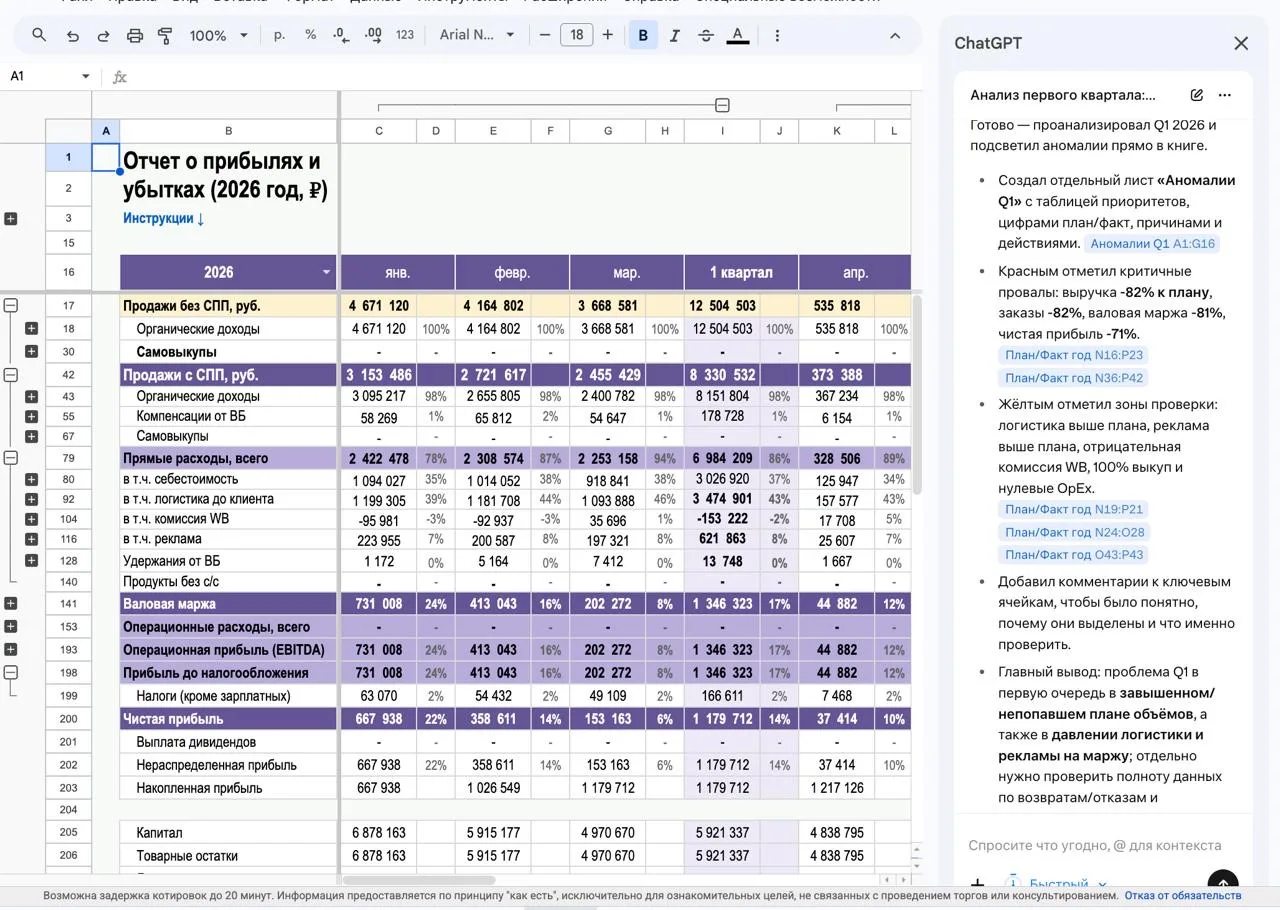Expand the в т.ч. себестоимость row group

coord(31,480)
